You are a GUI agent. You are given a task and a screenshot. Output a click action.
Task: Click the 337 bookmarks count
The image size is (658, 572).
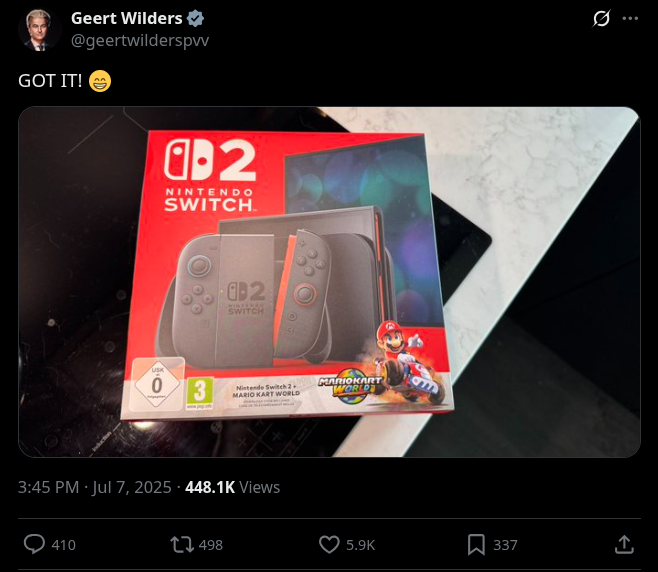point(505,545)
